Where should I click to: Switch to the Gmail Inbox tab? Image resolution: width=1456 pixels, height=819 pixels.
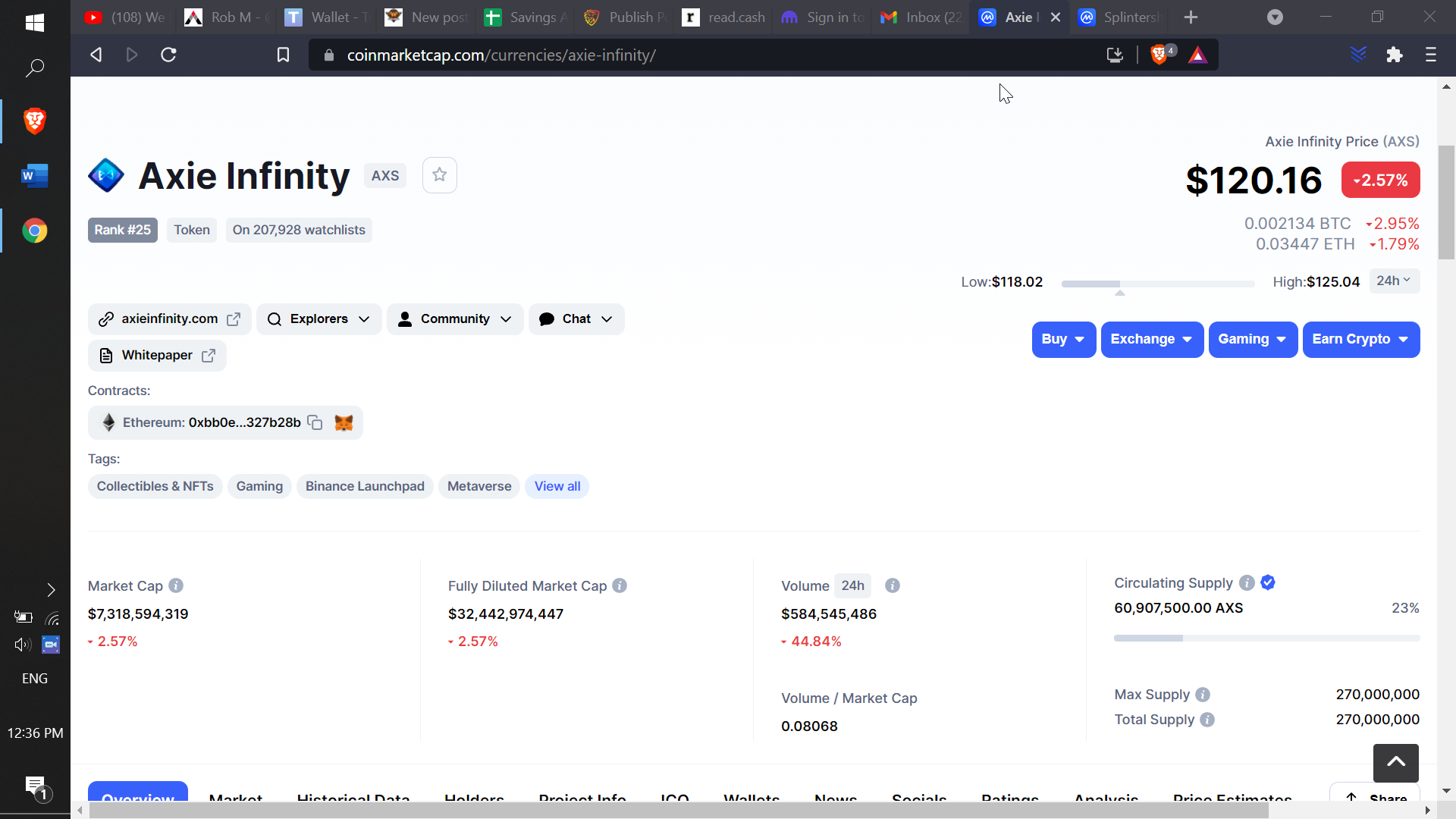click(x=922, y=17)
